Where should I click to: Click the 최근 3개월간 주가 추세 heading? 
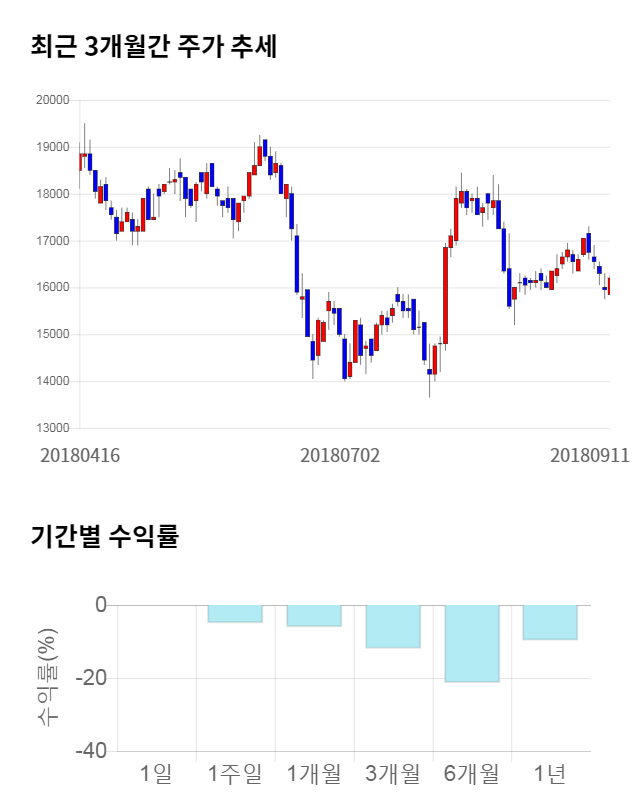(154, 47)
